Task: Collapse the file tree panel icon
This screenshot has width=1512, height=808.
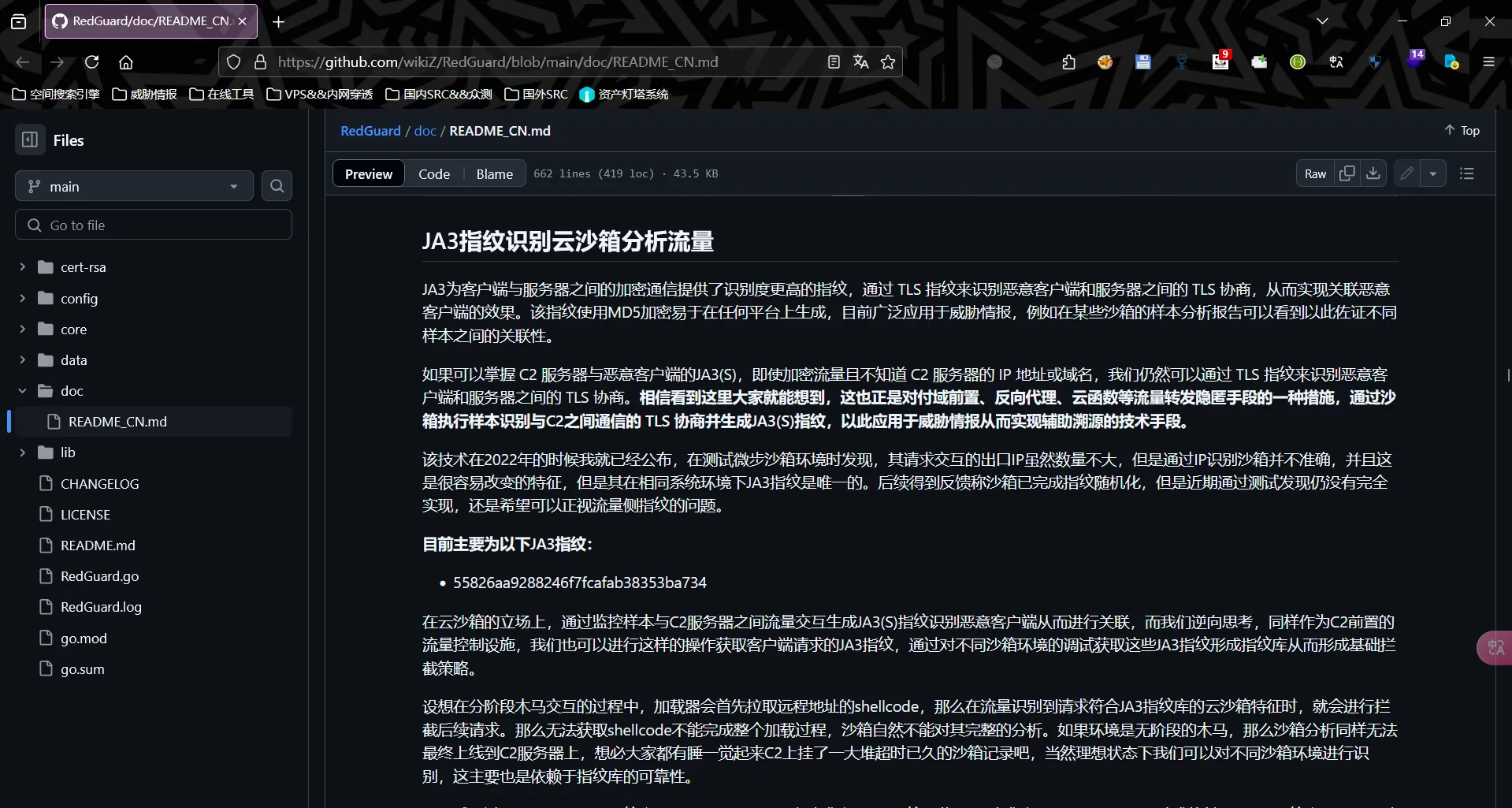Action: point(30,140)
